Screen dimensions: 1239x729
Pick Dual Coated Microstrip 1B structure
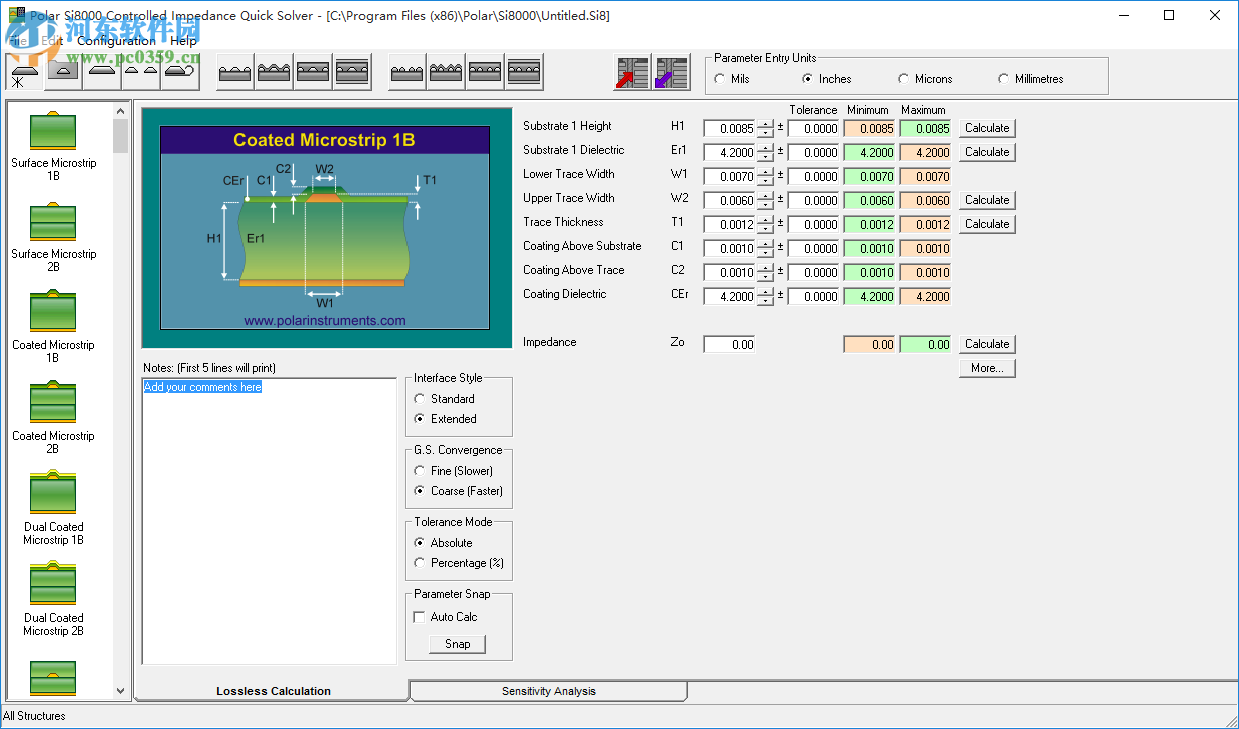(53, 495)
